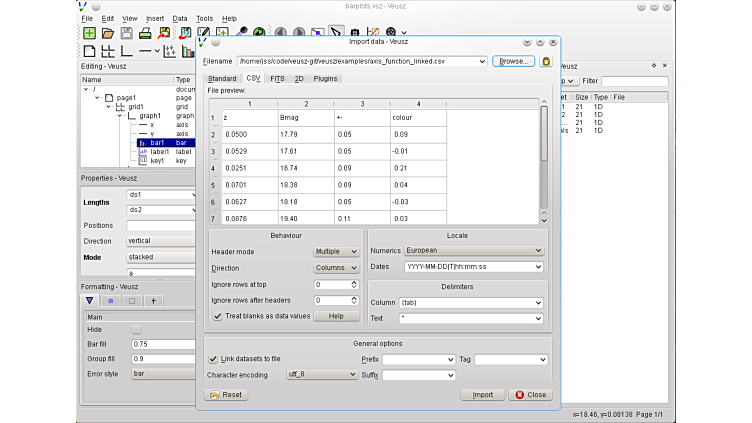752x423 pixels.
Task: Click the Browse... button
Action: coord(513,61)
